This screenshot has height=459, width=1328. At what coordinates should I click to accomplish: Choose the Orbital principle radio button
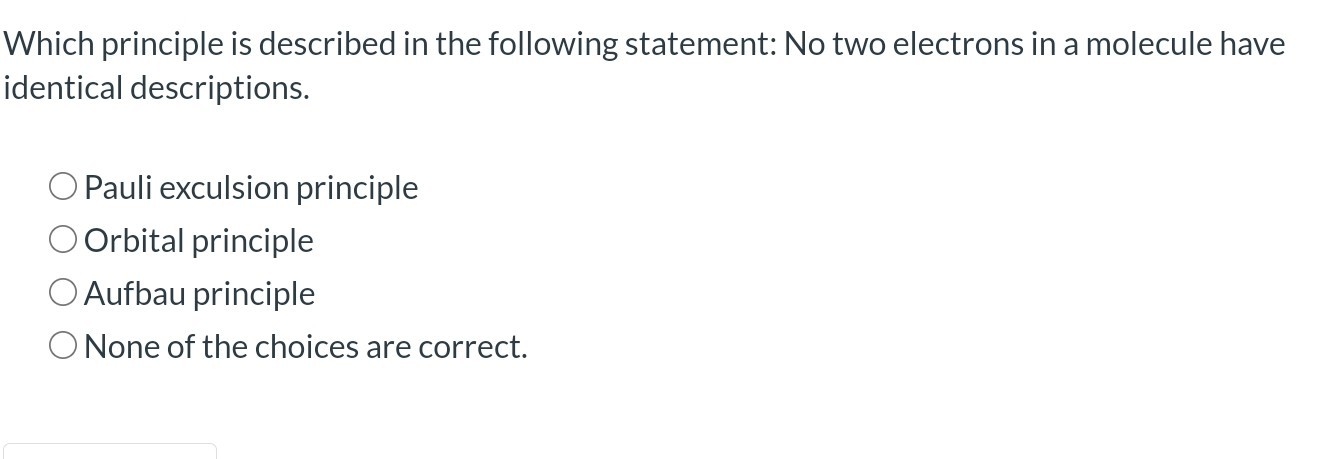(x=63, y=239)
